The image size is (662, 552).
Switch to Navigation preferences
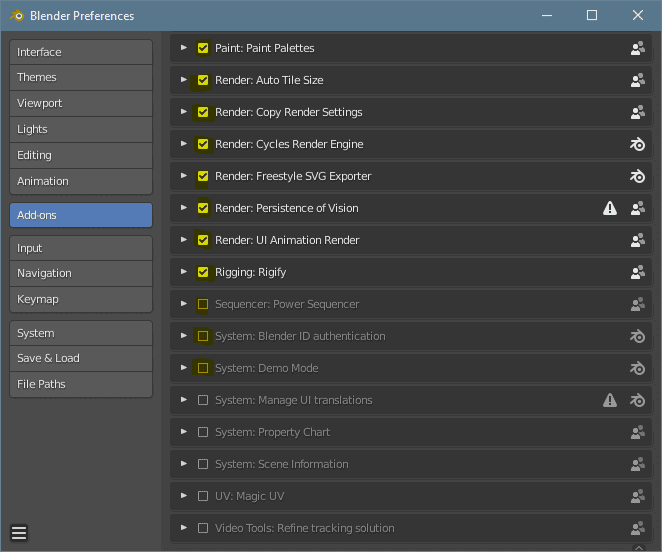[x=81, y=274]
